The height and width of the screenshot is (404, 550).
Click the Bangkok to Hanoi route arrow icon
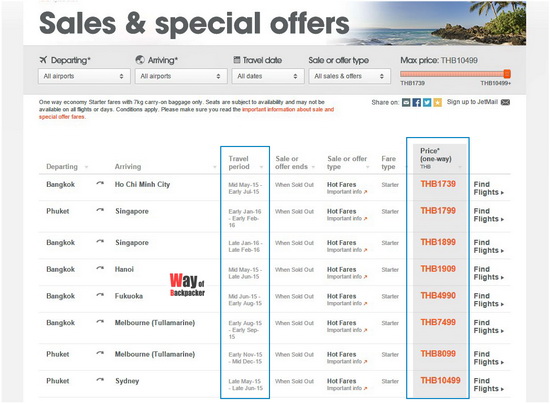coord(100,269)
